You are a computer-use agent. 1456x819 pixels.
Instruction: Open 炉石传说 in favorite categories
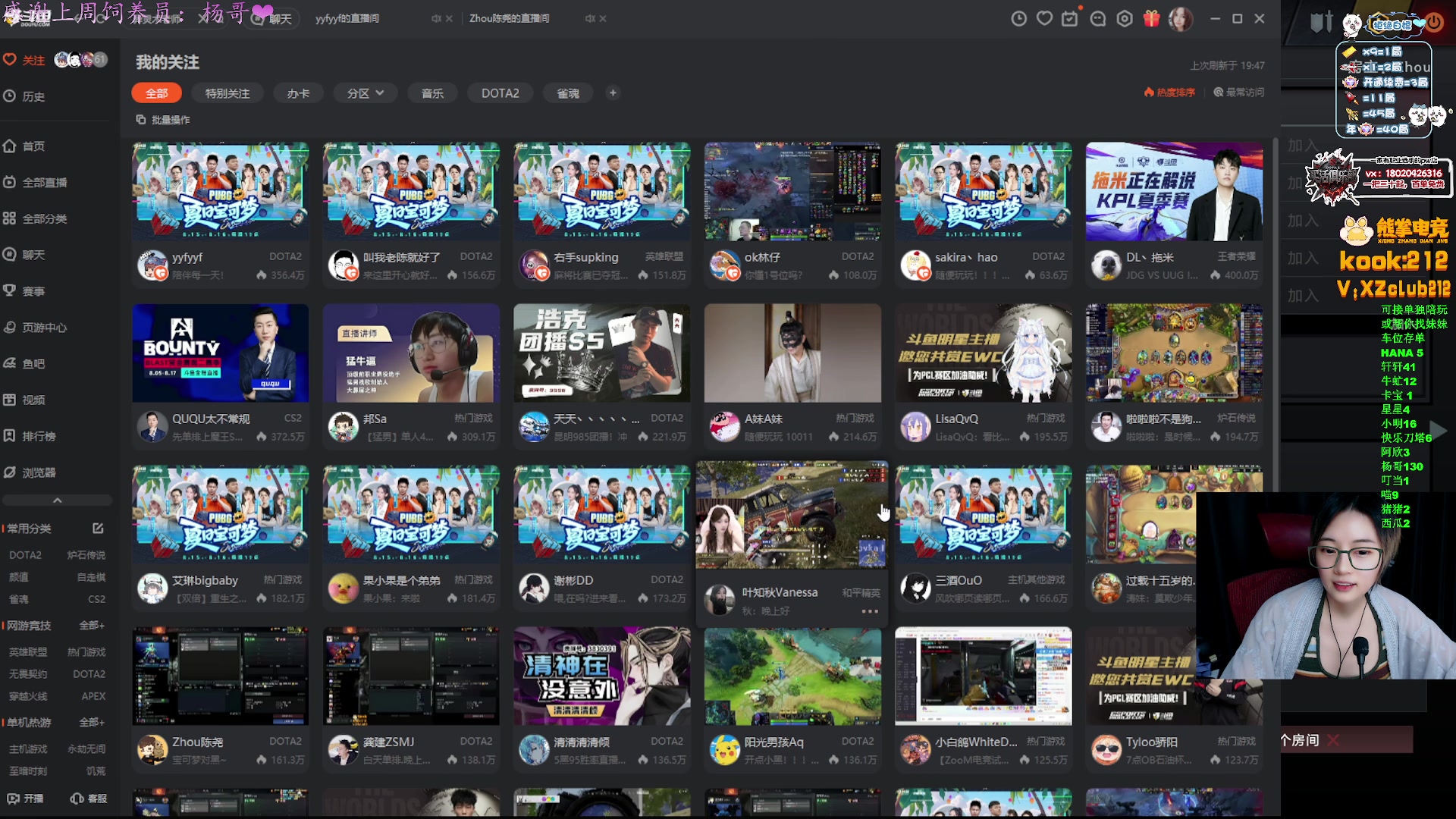coord(86,555)
